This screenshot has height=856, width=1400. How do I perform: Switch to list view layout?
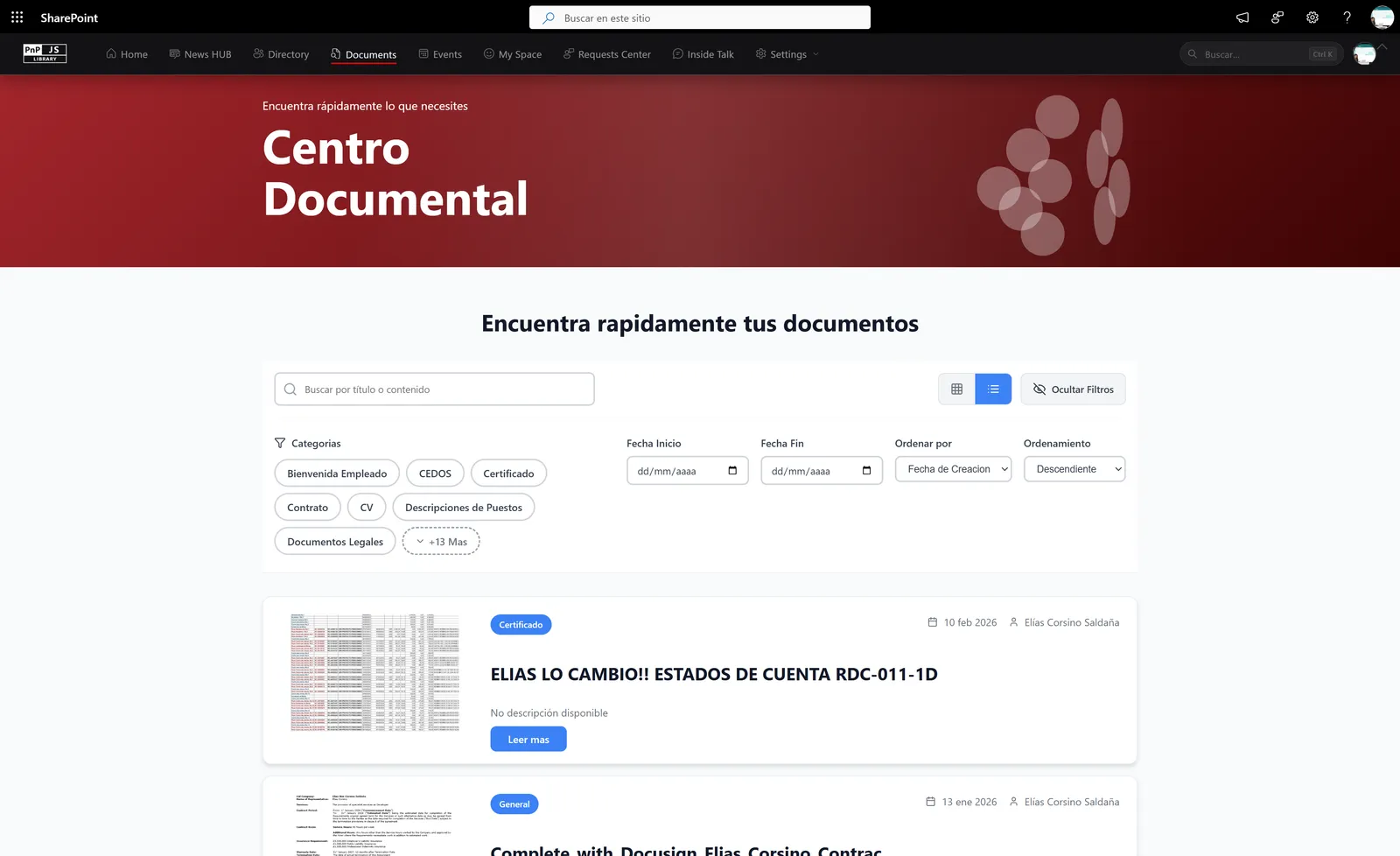[x=993, y=389]
